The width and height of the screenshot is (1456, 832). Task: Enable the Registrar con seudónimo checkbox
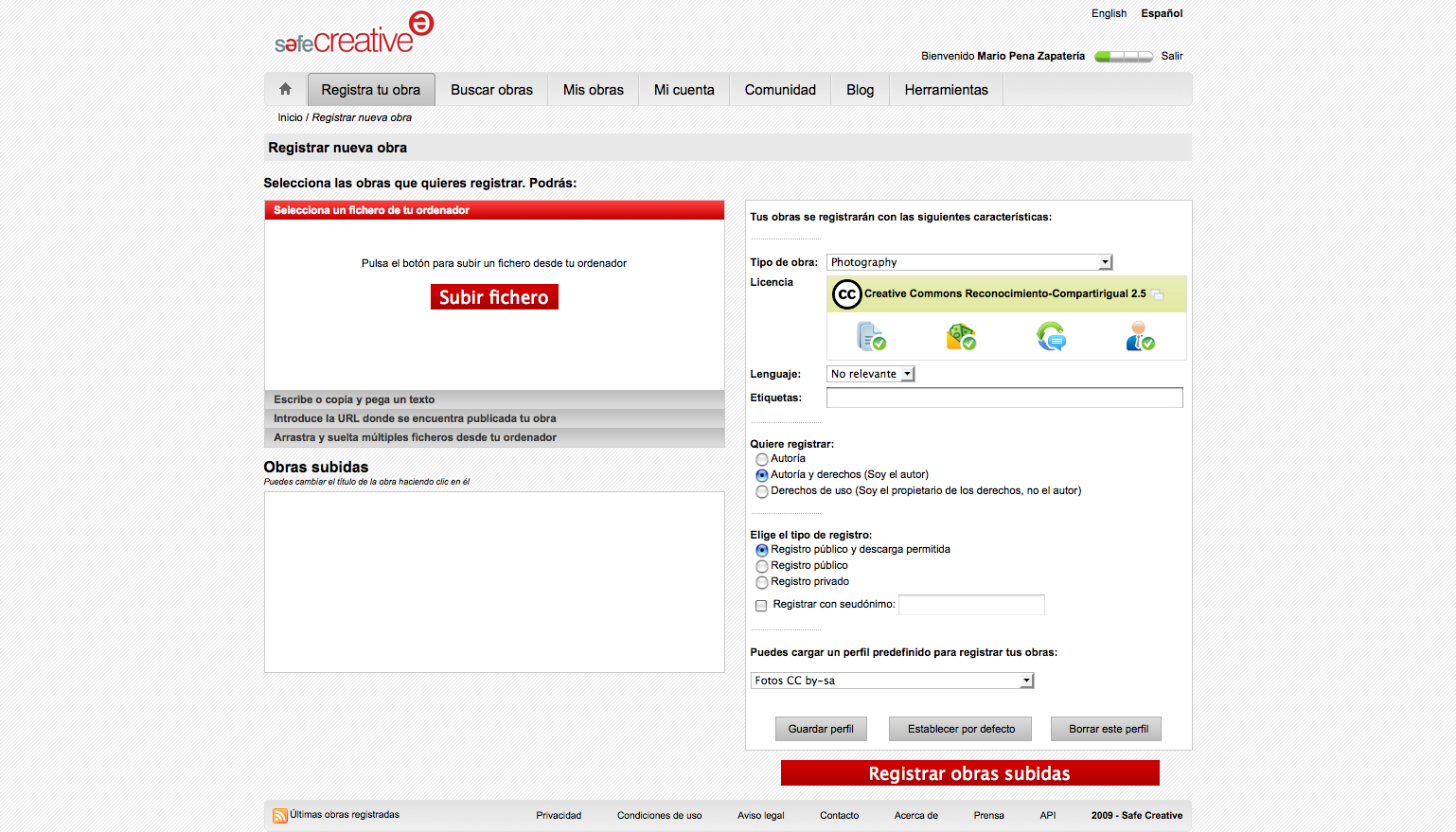761,606
